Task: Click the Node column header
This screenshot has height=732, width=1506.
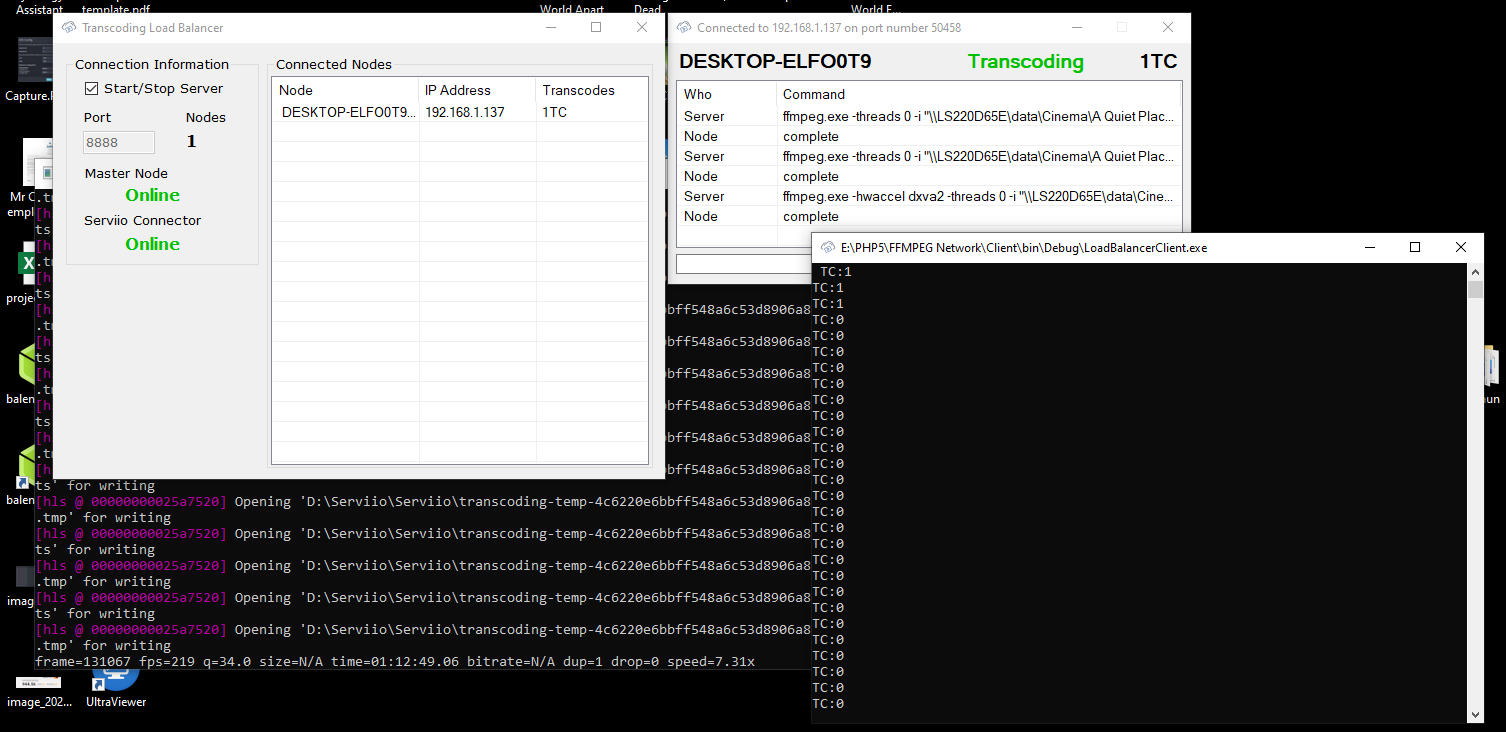Action: tap(346, 90)
